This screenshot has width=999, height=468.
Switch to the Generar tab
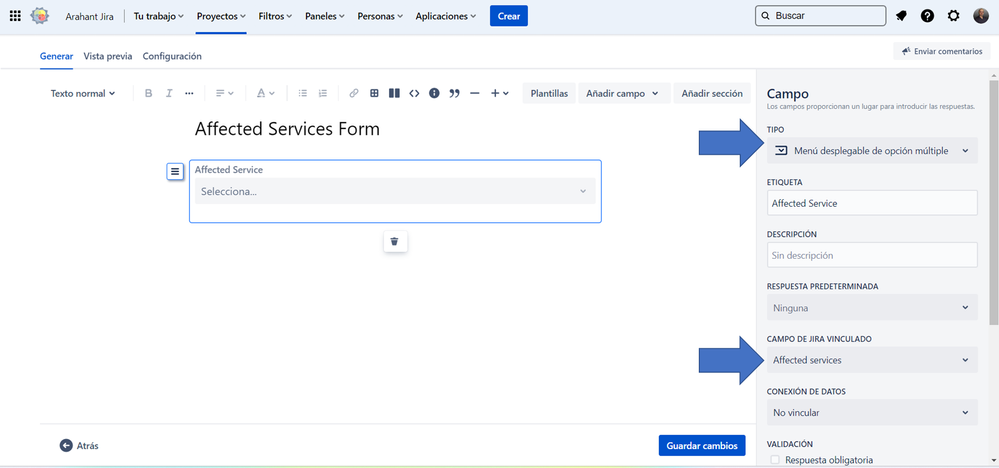[56, 56]
